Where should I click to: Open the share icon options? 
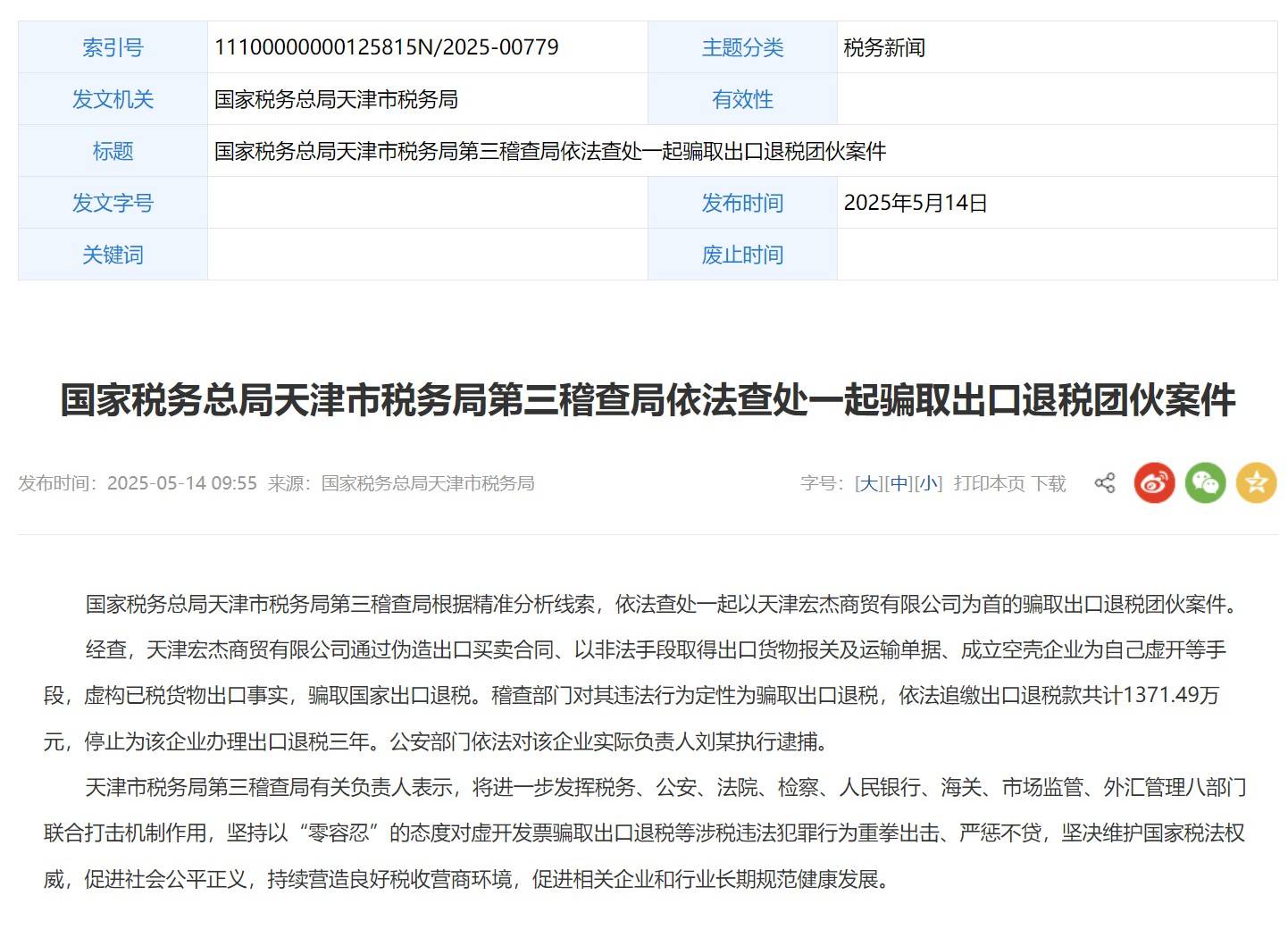pos(1105,483)
